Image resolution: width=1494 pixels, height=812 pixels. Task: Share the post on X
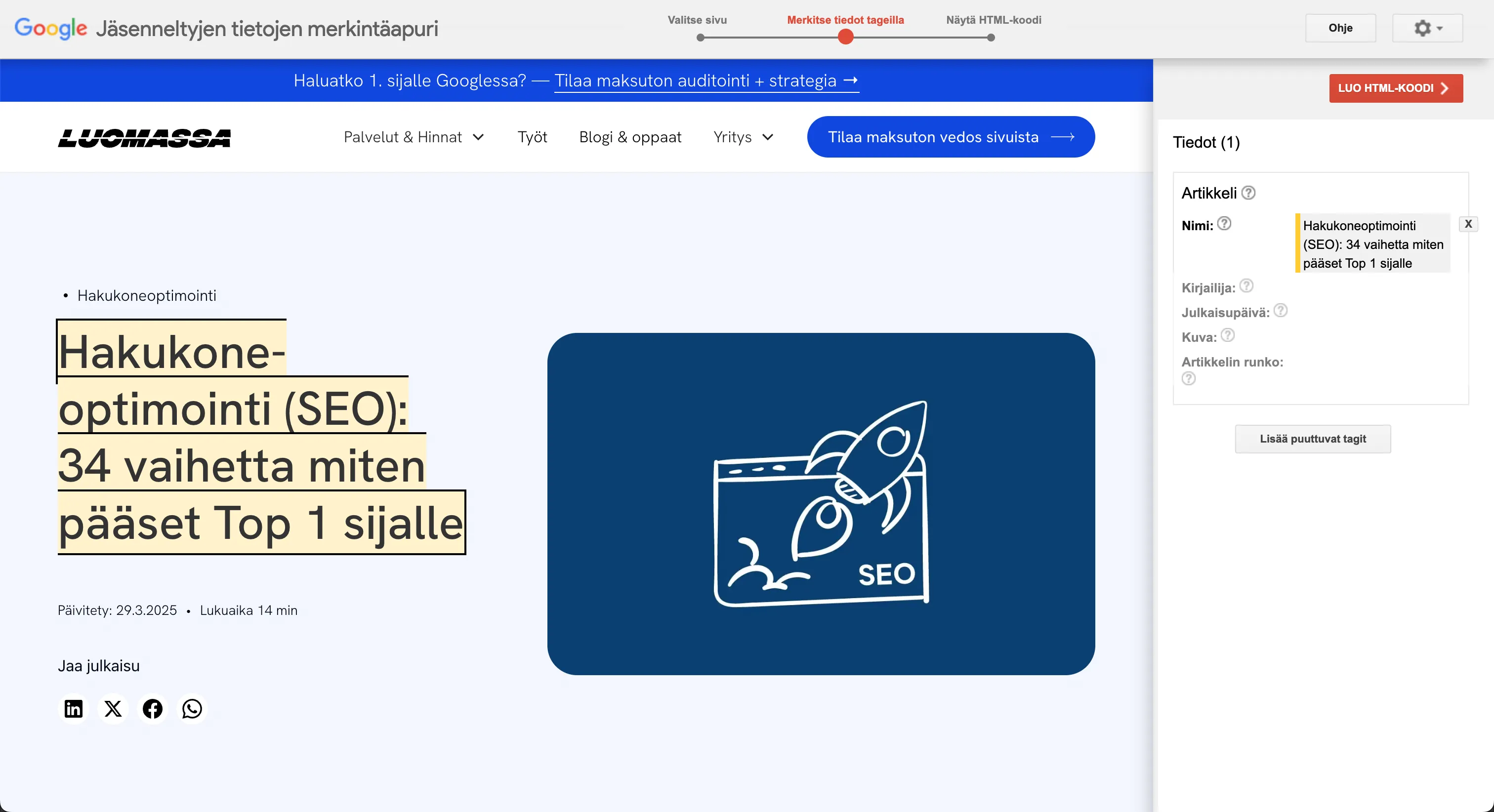coord(113,708)
